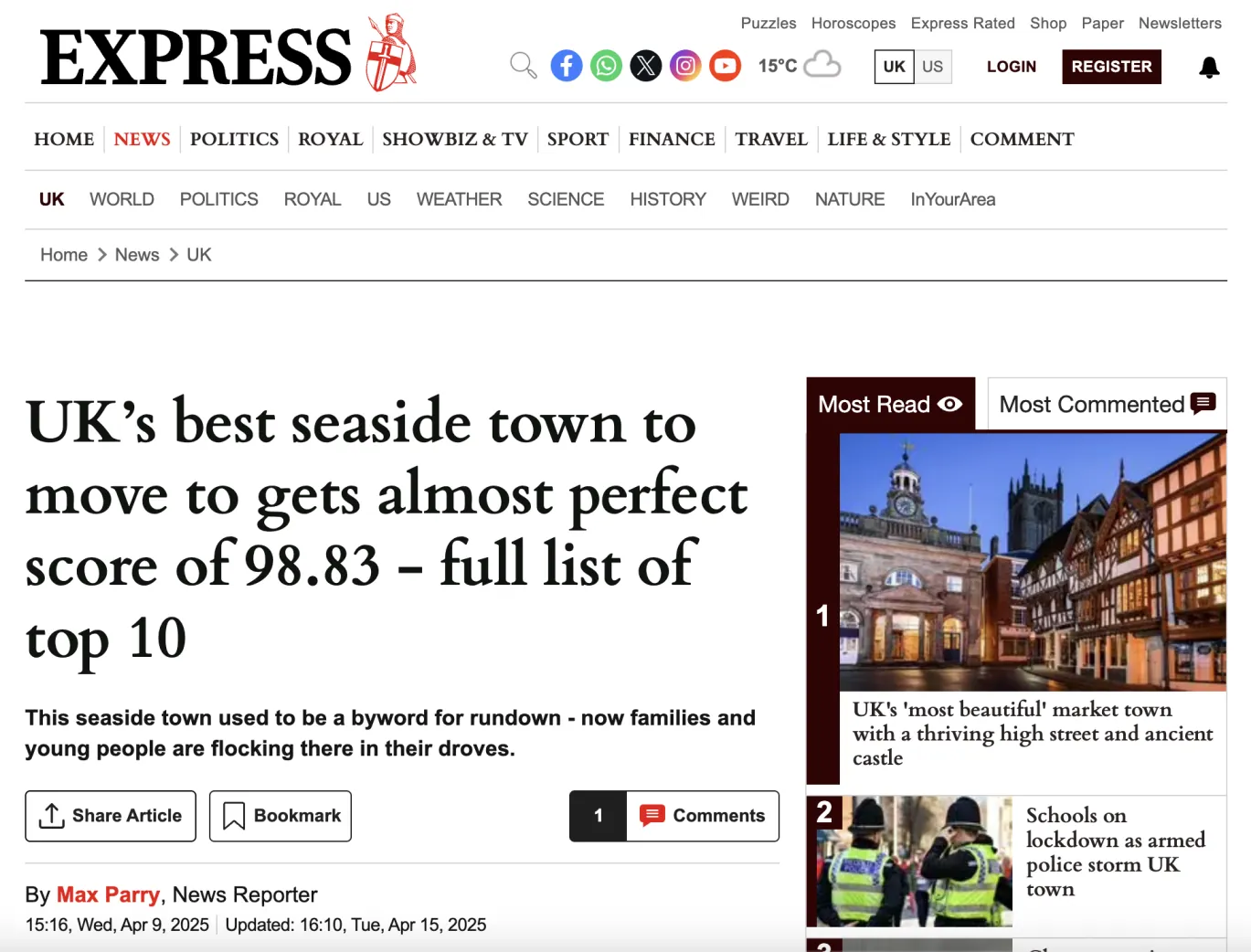The width and height of the screenshot is (1251, 952).
Task: Read Schools on lockdown headline
Action: pyautogui.click(x=1115, y=852)
